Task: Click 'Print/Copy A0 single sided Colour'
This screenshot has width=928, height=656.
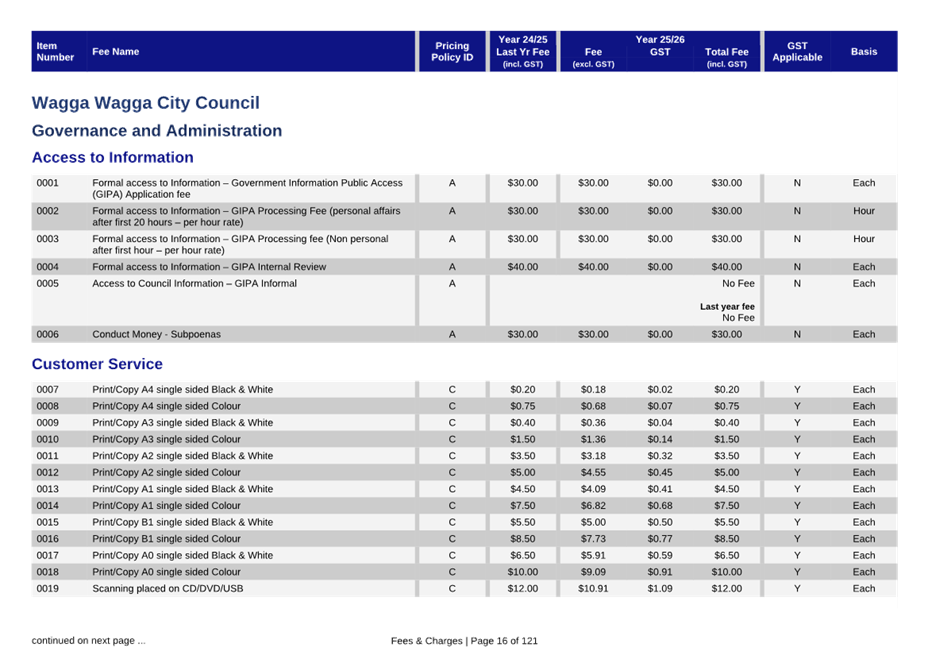Action: (166, 572)
